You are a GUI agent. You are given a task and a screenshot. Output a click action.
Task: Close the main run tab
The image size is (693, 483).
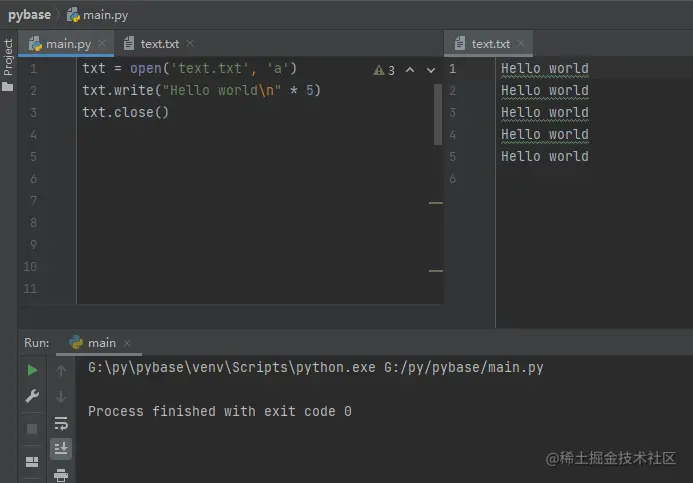[x=127, y=343]
